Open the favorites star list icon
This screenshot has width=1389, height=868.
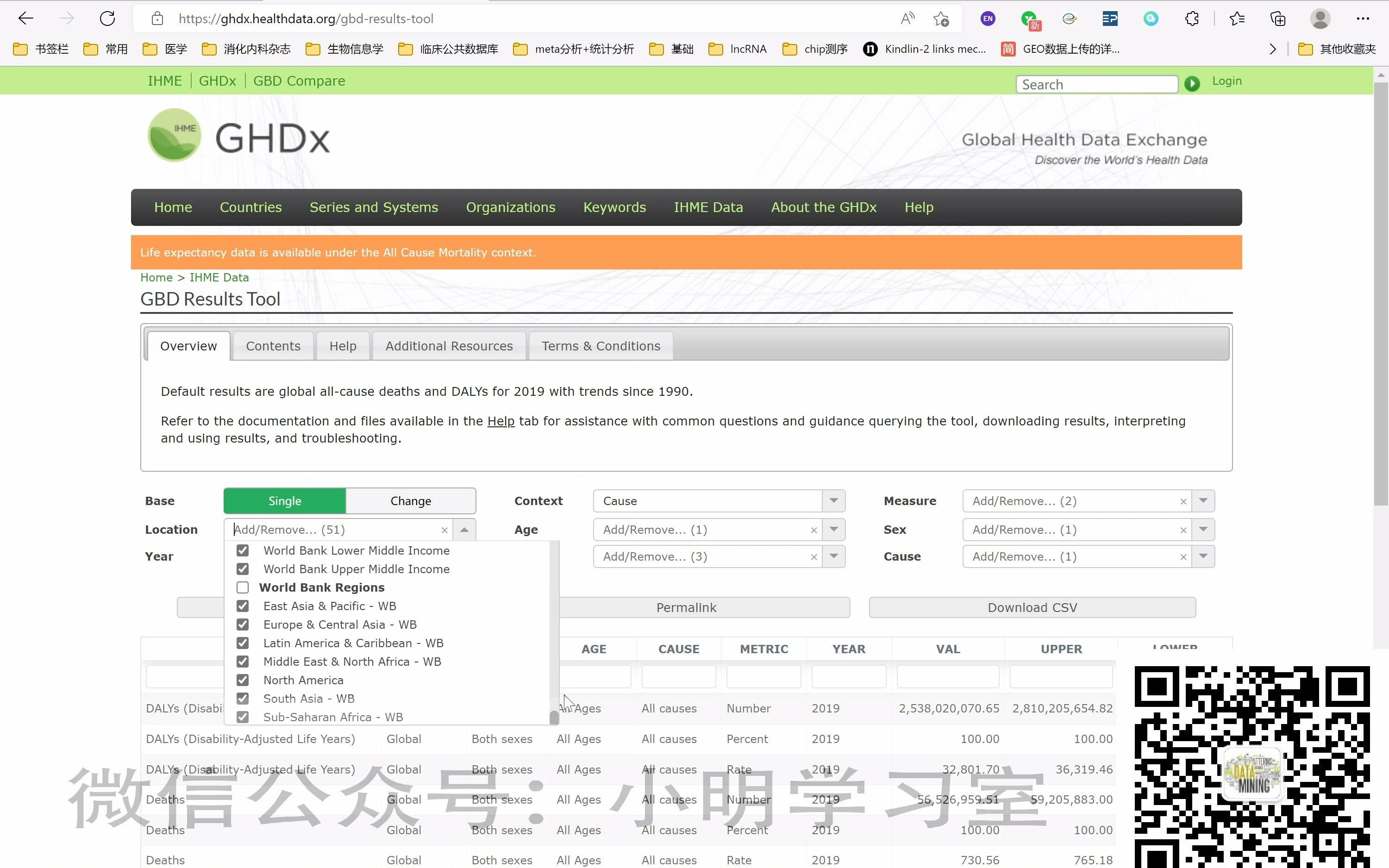(1237, 19)
